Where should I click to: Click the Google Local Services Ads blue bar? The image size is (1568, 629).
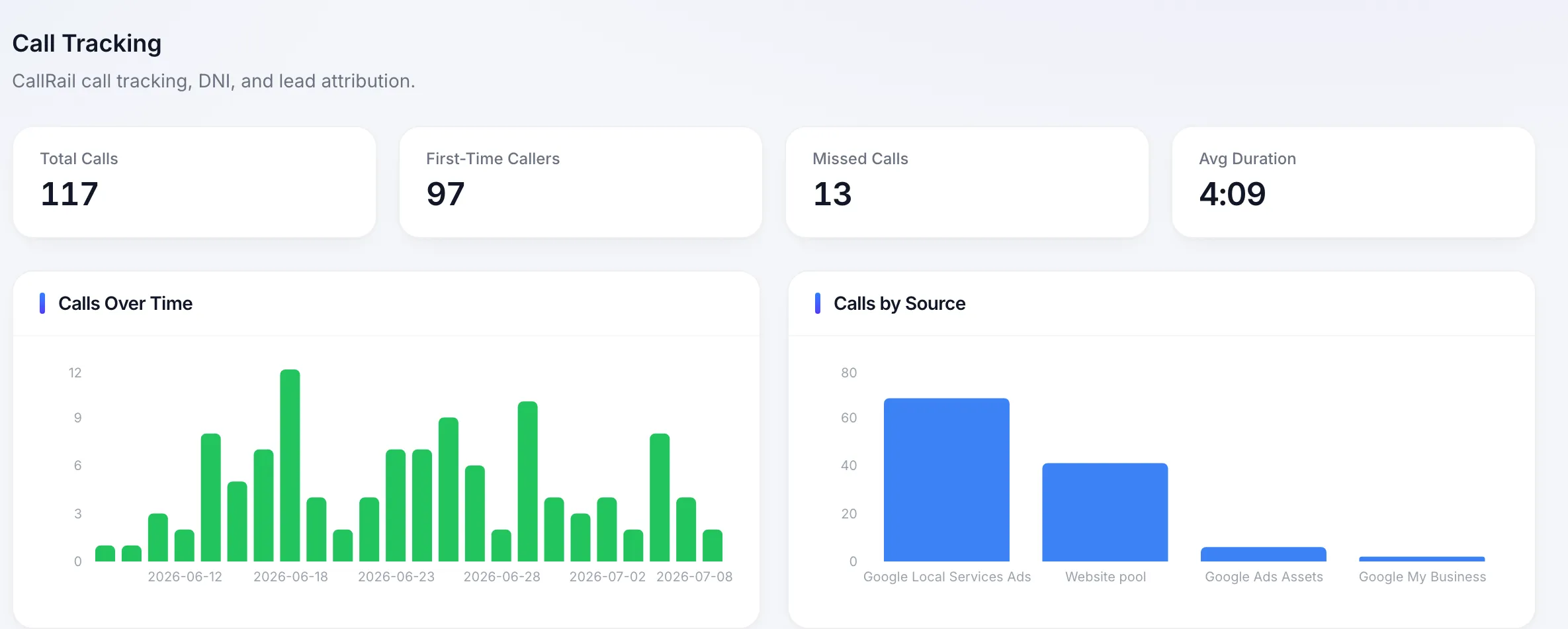coord(947,480)
